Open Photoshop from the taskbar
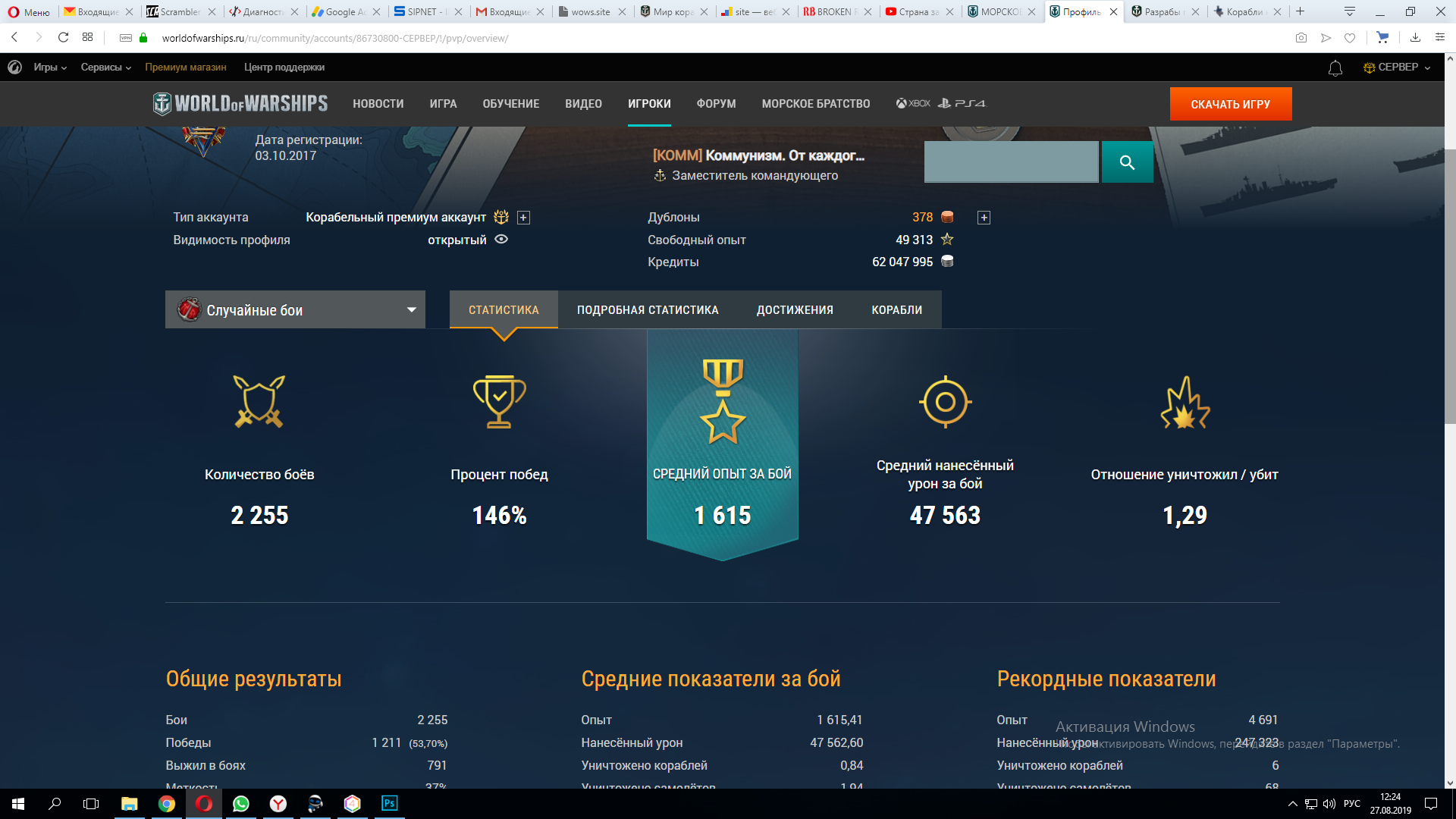Viewport: 1456px width, 819px height. (x=389, y=804)
